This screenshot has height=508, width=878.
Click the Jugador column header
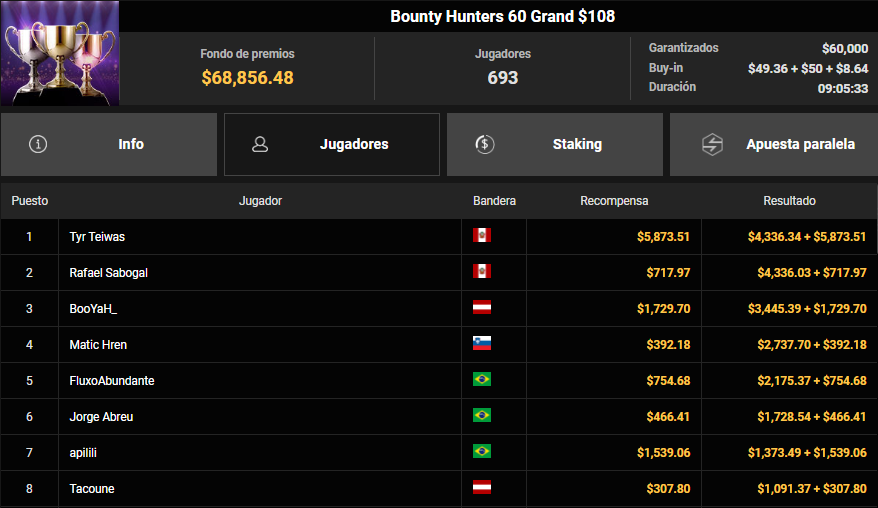260,201
